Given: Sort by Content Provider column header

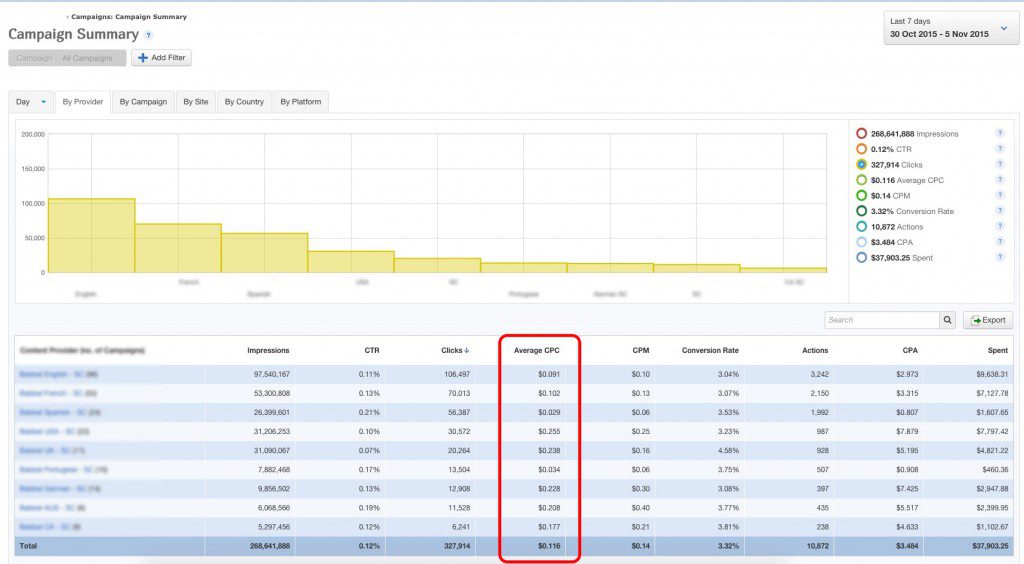Looking at the screenshot, I should [82, 351].
